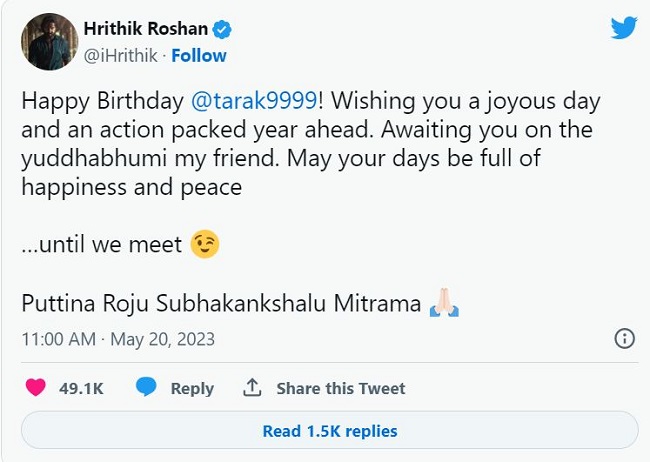Click the reply speech bubble icon
Viewport: 650px width, 462px height.
147,388
